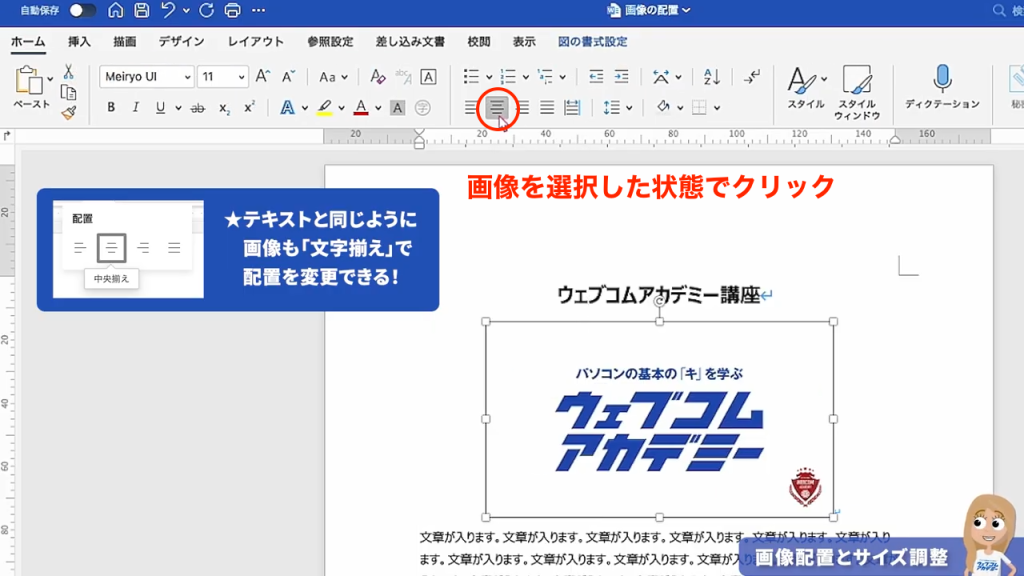The width and height of the screenshot is (1024, 576).
Task: Apply italic formatting
Action: pyautogui.click(x=137, y=106)
